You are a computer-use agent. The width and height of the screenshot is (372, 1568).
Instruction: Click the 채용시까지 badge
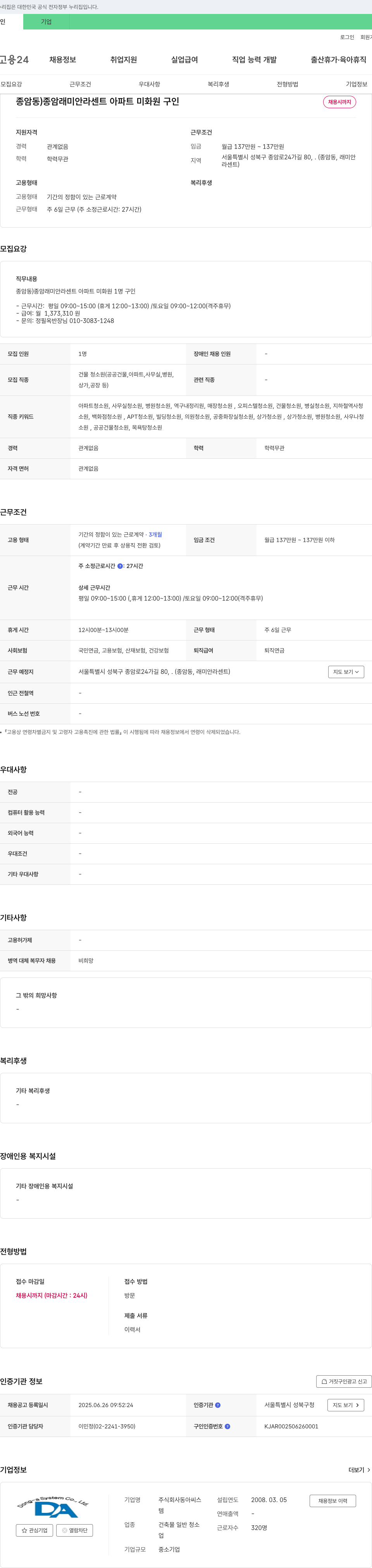[x=339, y=102]
